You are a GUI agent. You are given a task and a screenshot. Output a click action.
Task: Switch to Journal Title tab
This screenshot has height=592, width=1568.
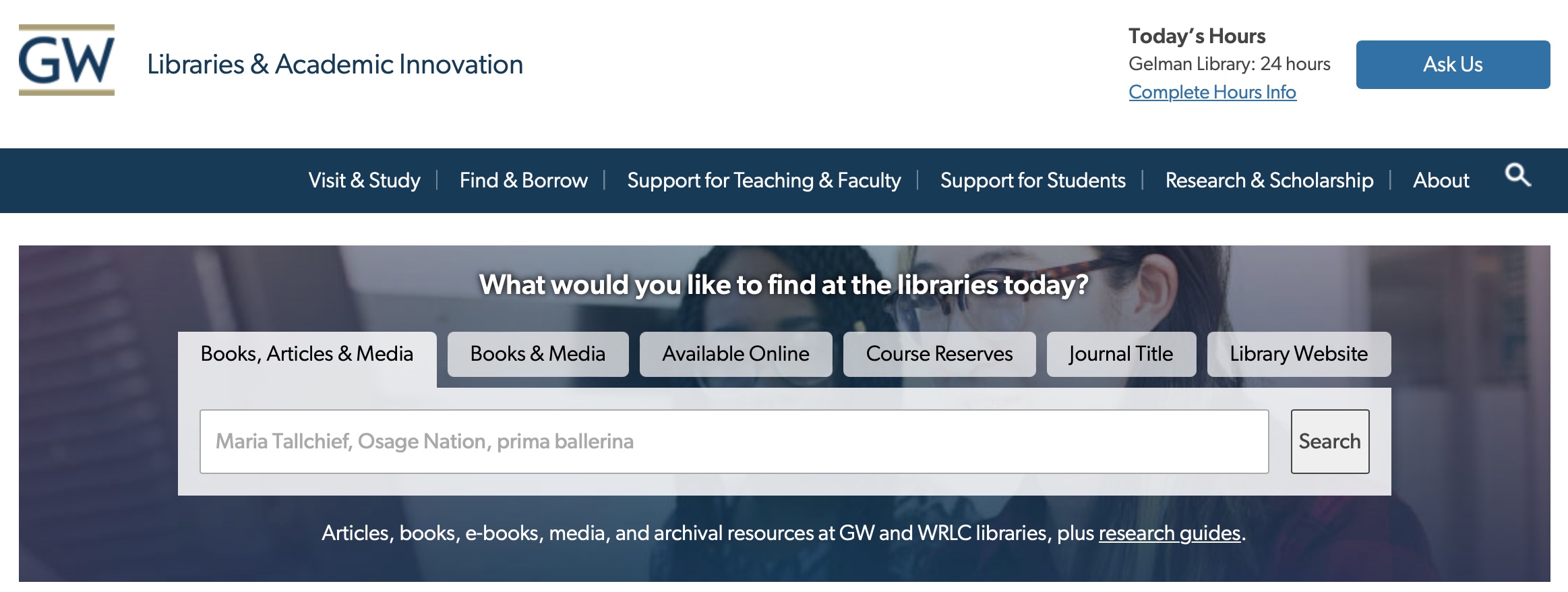pyautogui.click(x=1121, y=354)
